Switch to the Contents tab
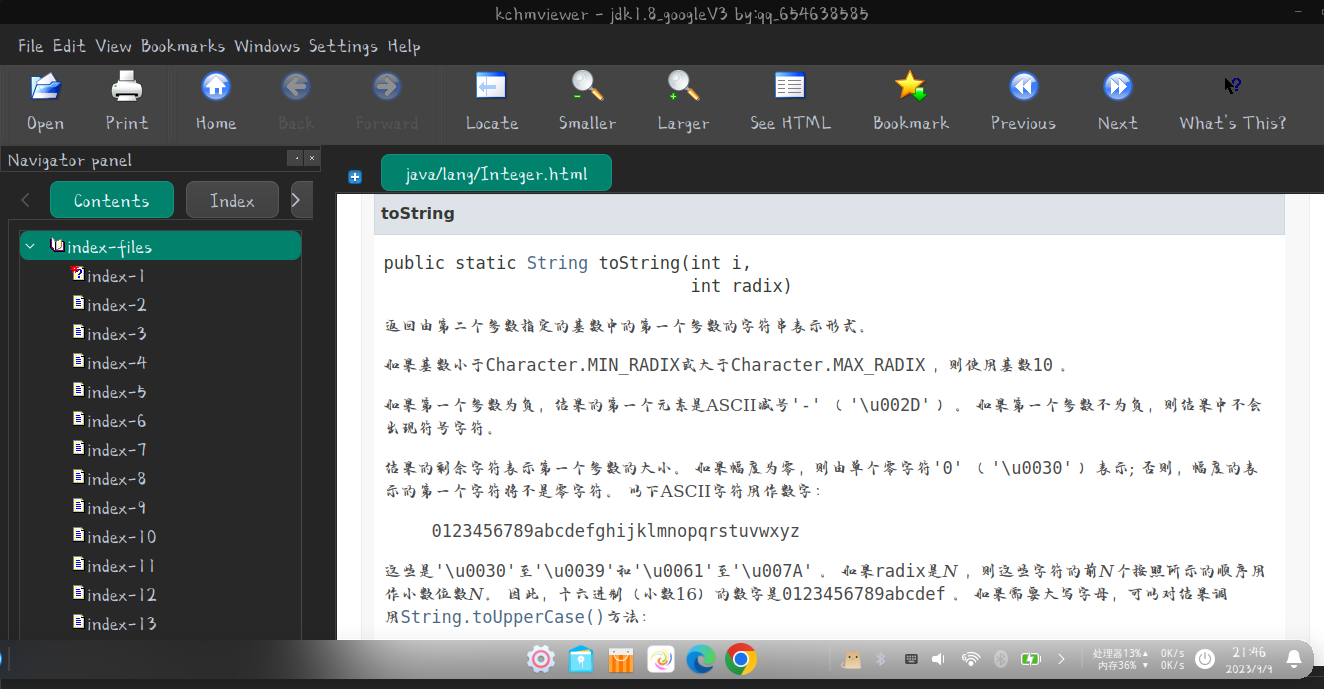The image size is (1324, 689). point(112,200)
